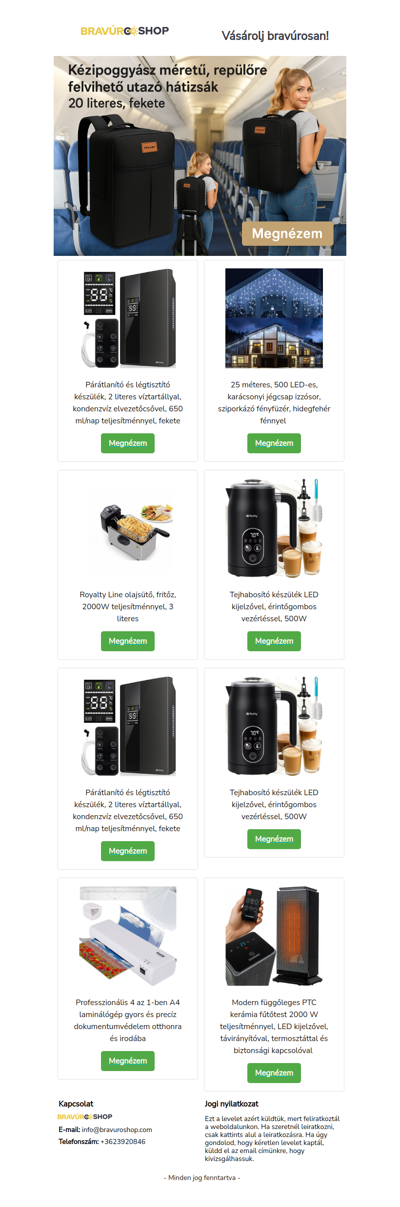Image resolution: width=400 pixels, height=1207 pixels.
Task: Open the backpack offer via the banner's Megnézem button
Action: pyautogui.click(x=287, y=233)
